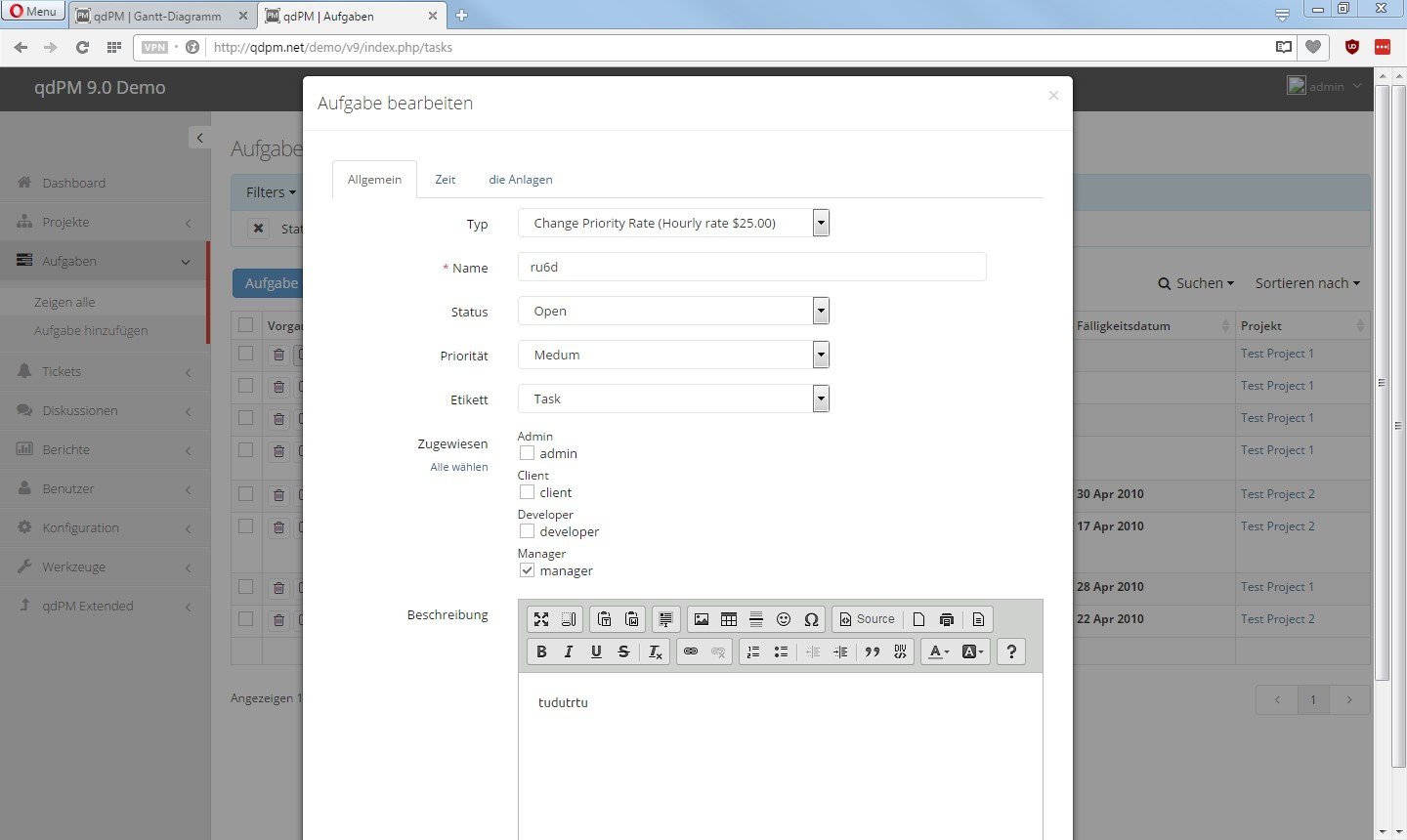This screenshot has width=1407, height=840.
Task: Click into the description text area
Action: (780, 757)
